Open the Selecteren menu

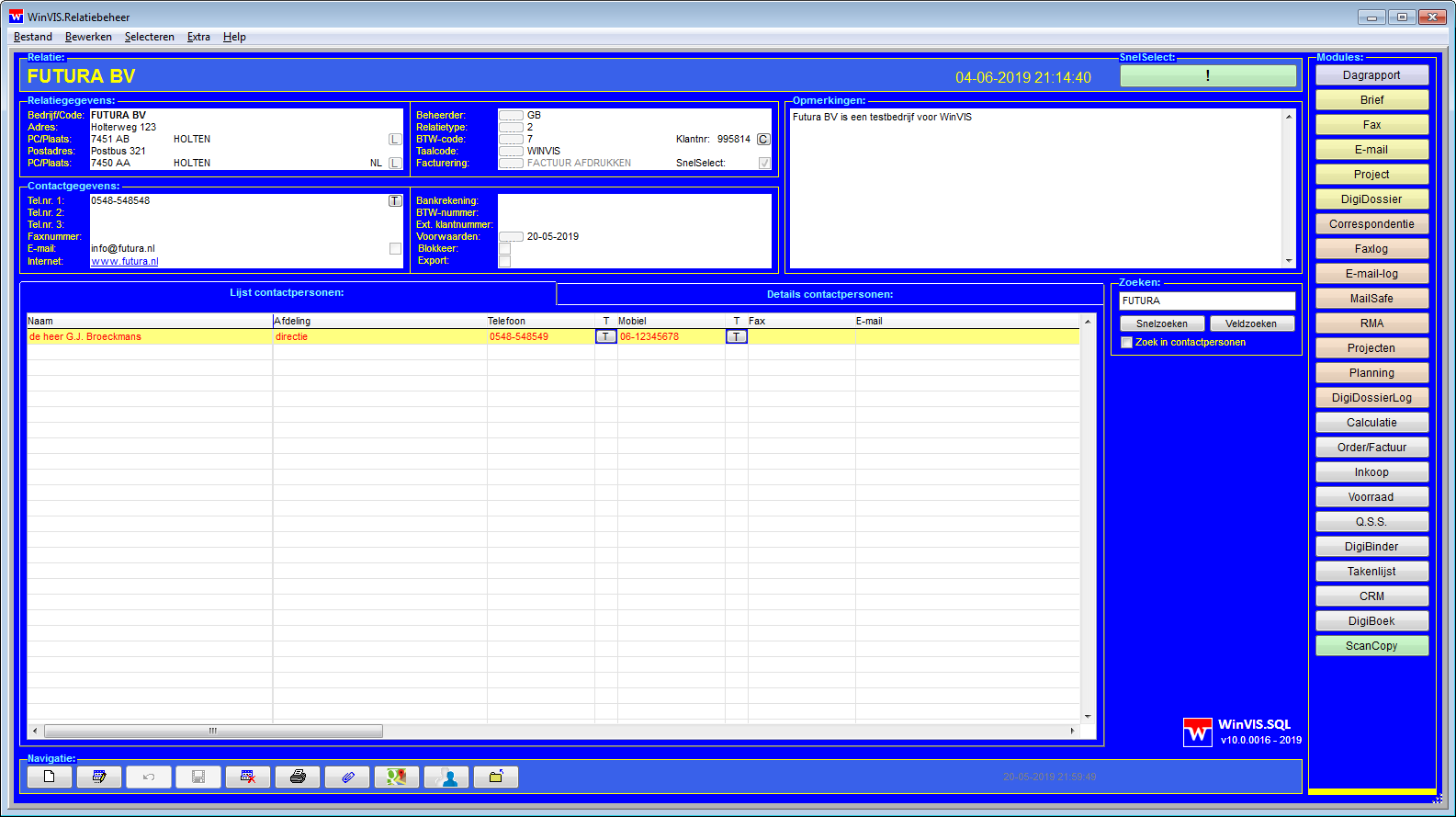click(x=150, y=37)
